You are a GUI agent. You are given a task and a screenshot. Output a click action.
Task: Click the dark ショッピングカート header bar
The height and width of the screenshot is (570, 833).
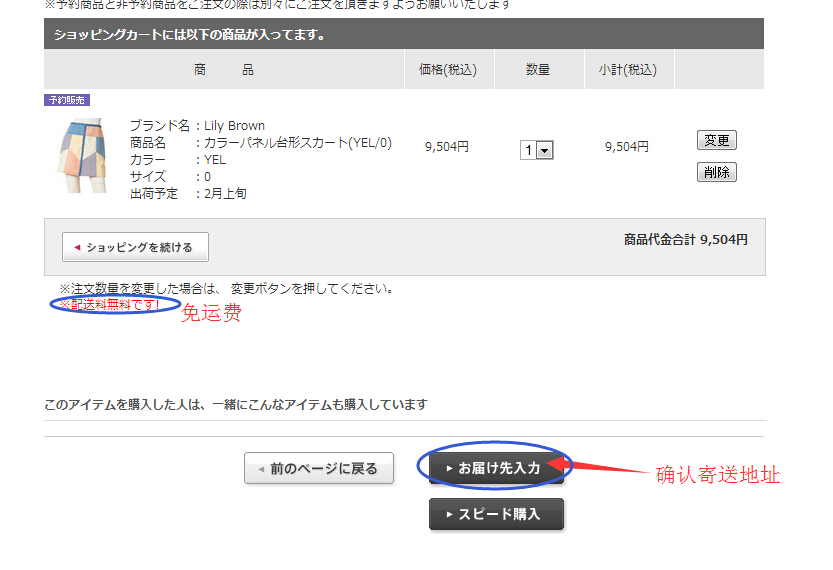coord(404,35)
